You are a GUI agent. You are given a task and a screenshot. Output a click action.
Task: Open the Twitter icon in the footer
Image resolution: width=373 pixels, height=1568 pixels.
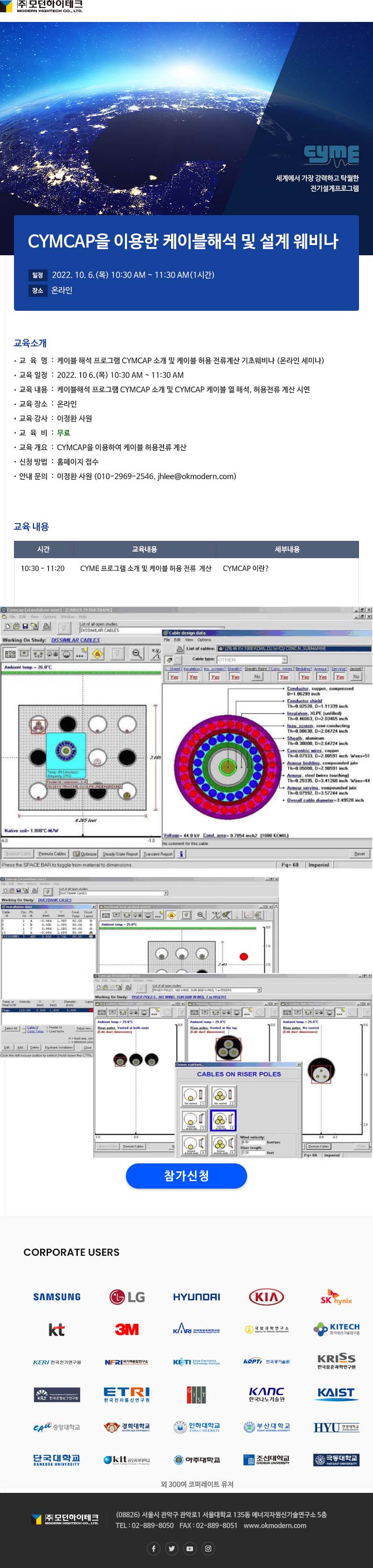pos(172,1548)
